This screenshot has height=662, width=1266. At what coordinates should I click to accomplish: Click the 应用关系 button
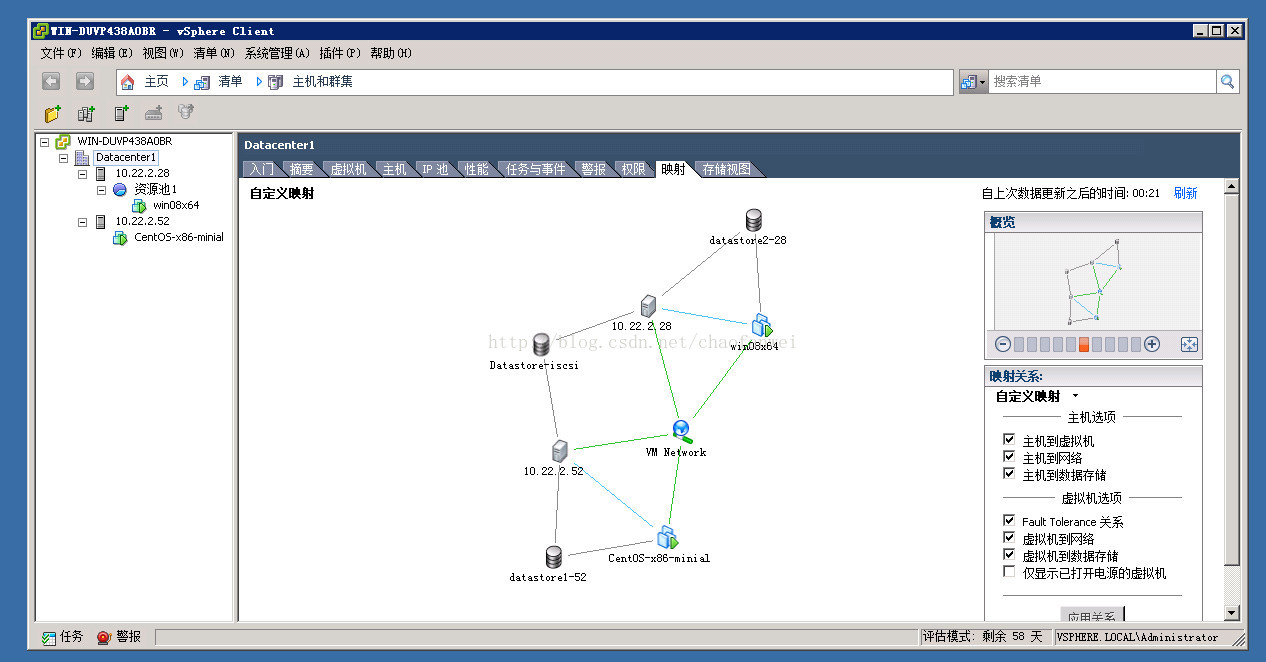tap(1092, 614)
